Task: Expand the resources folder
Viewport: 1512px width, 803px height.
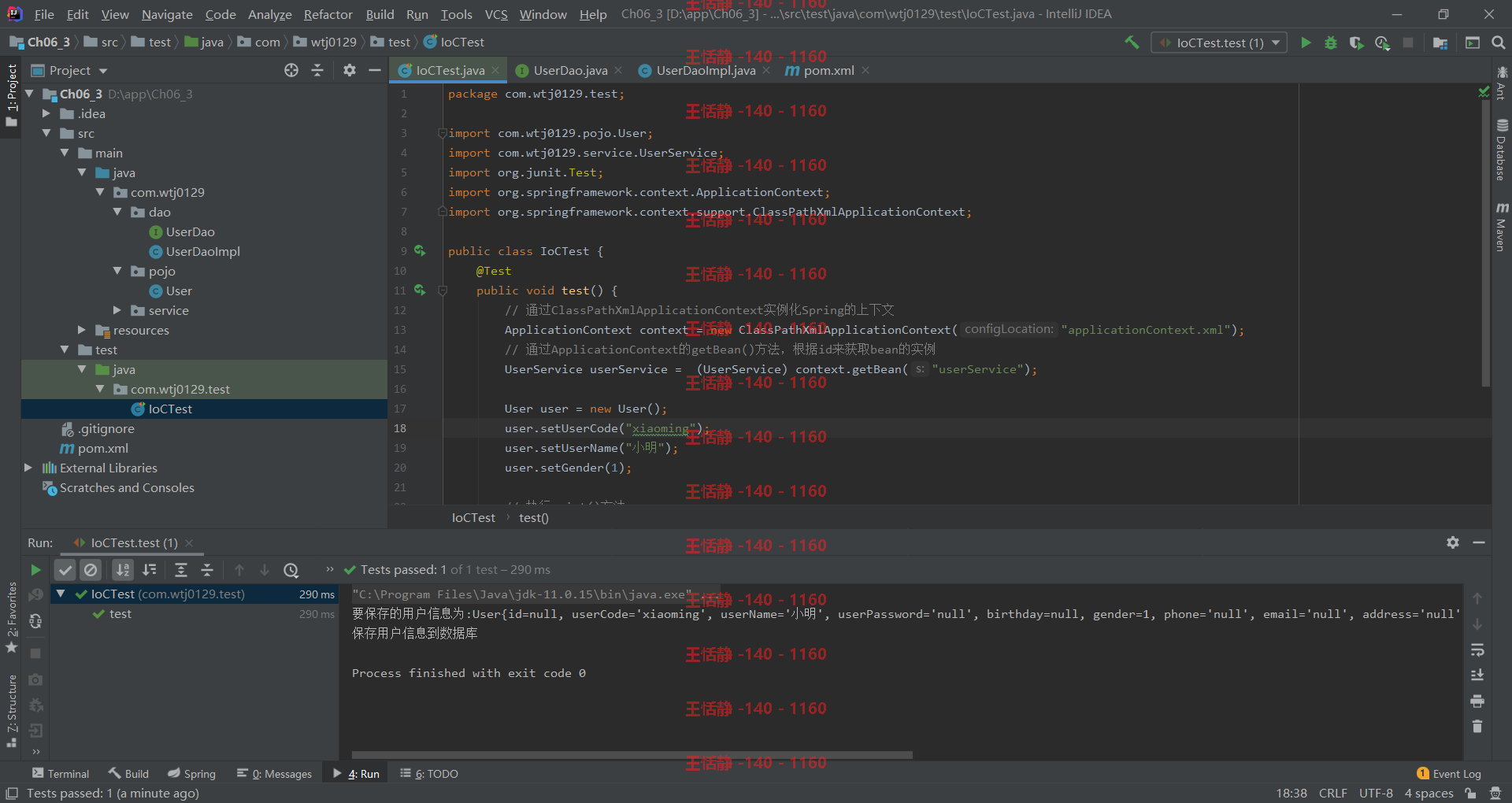Action: click(82, 330)
